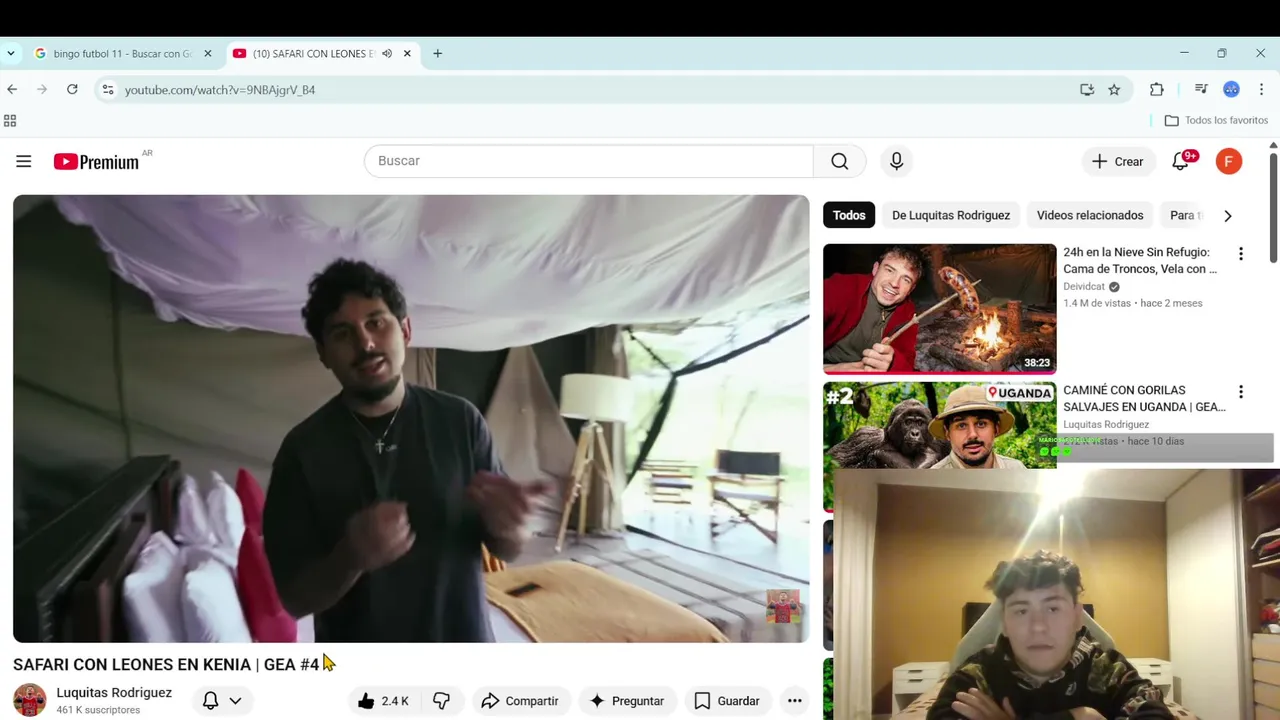This screenshot has height=720, width=1280.
Task: Open tab search dropdown arrow
Action: (x=11, y=54)
